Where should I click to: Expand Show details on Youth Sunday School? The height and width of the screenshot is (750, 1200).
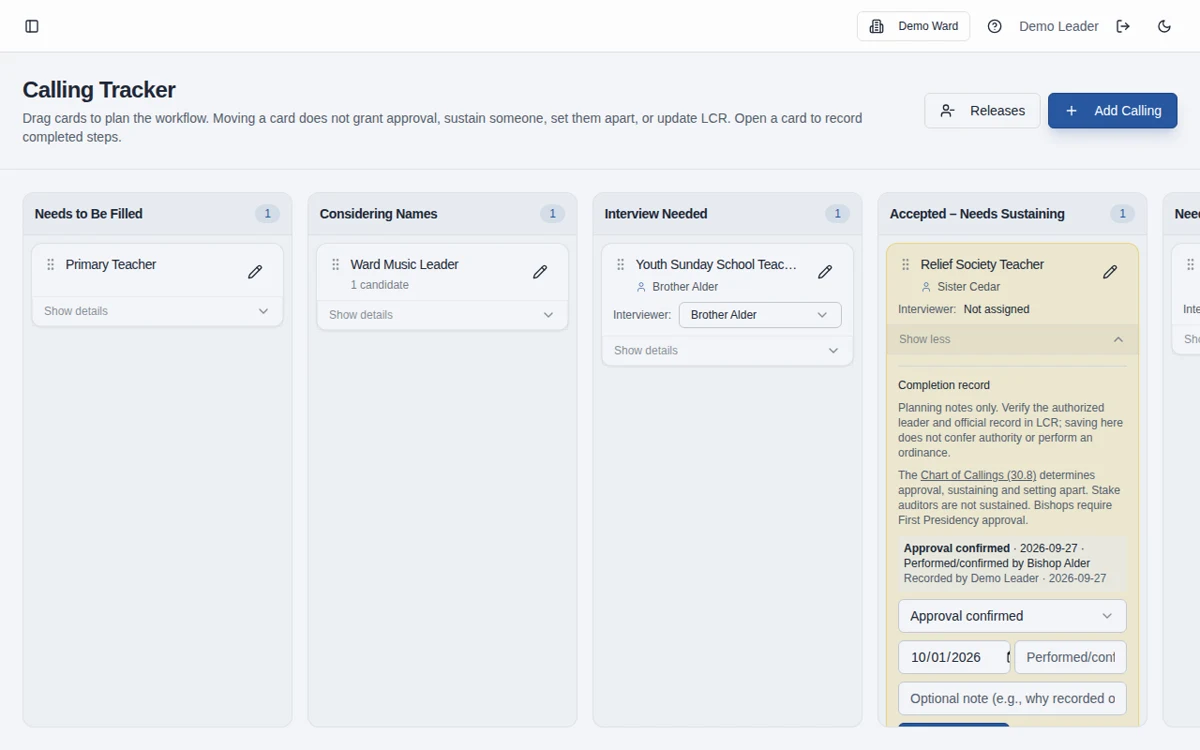[x=727, y=351]
